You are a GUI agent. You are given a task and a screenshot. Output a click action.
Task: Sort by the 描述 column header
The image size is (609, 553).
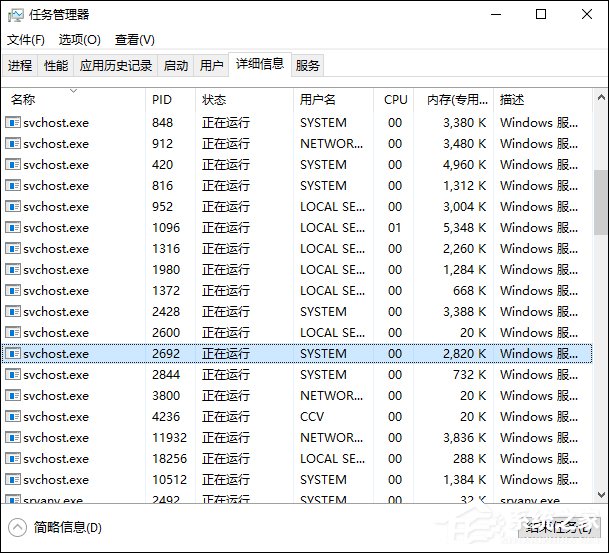click(x=543, y=99)
